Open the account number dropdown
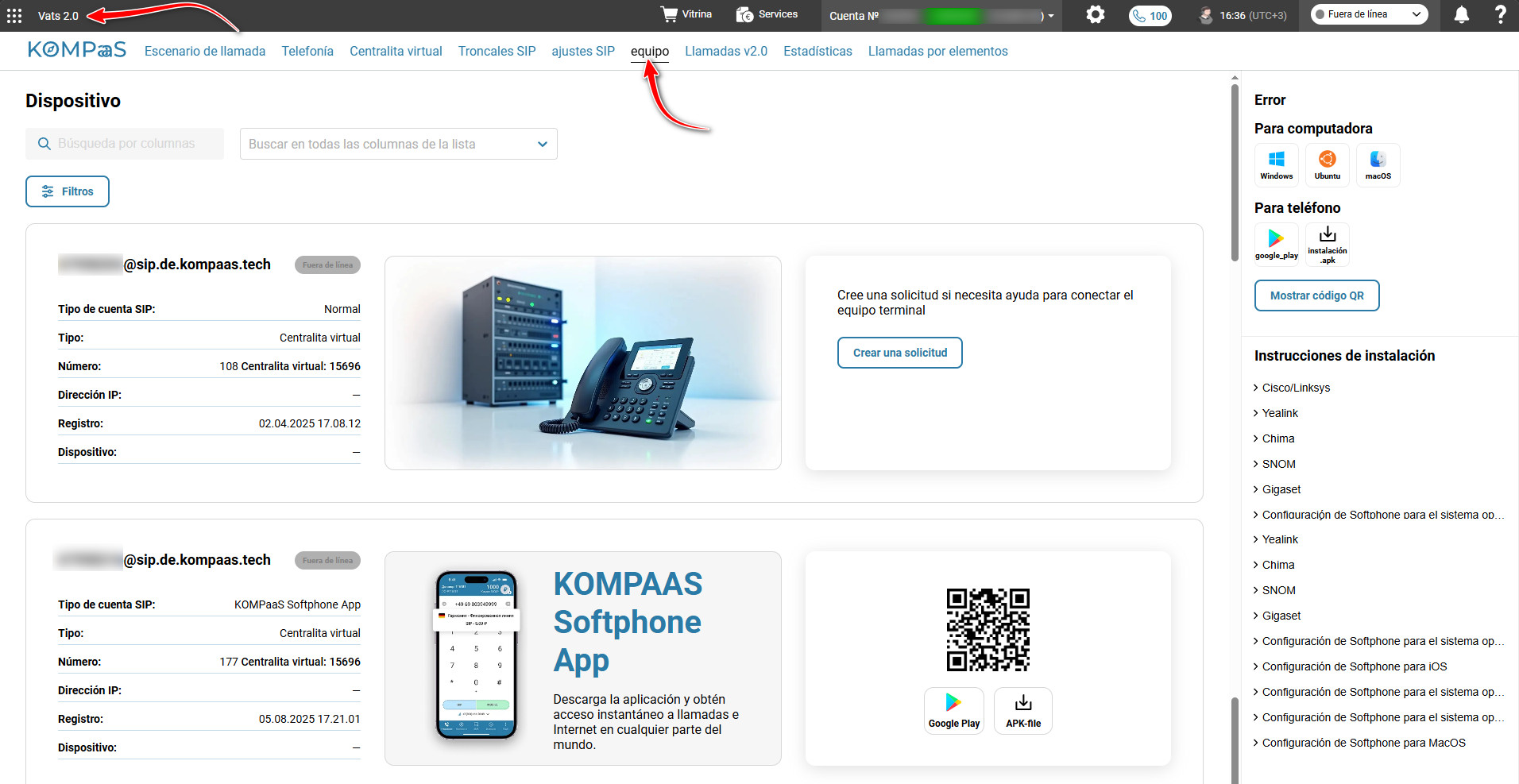The height and width of the screenshot is (784, 1519). coord(942,15)
